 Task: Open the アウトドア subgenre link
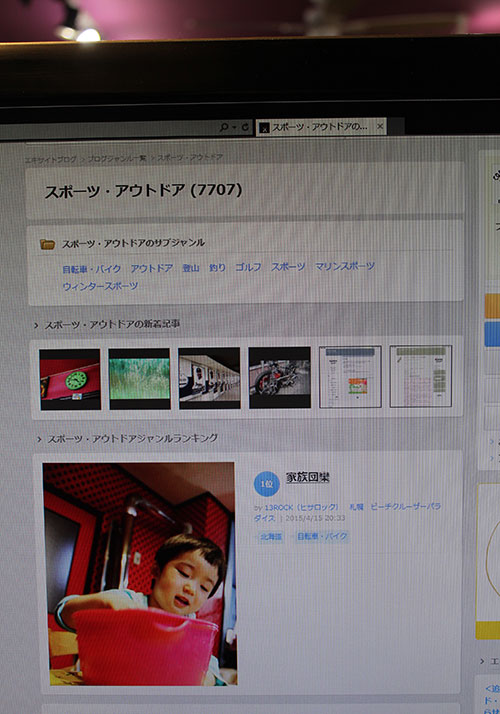tap(152, 268)
